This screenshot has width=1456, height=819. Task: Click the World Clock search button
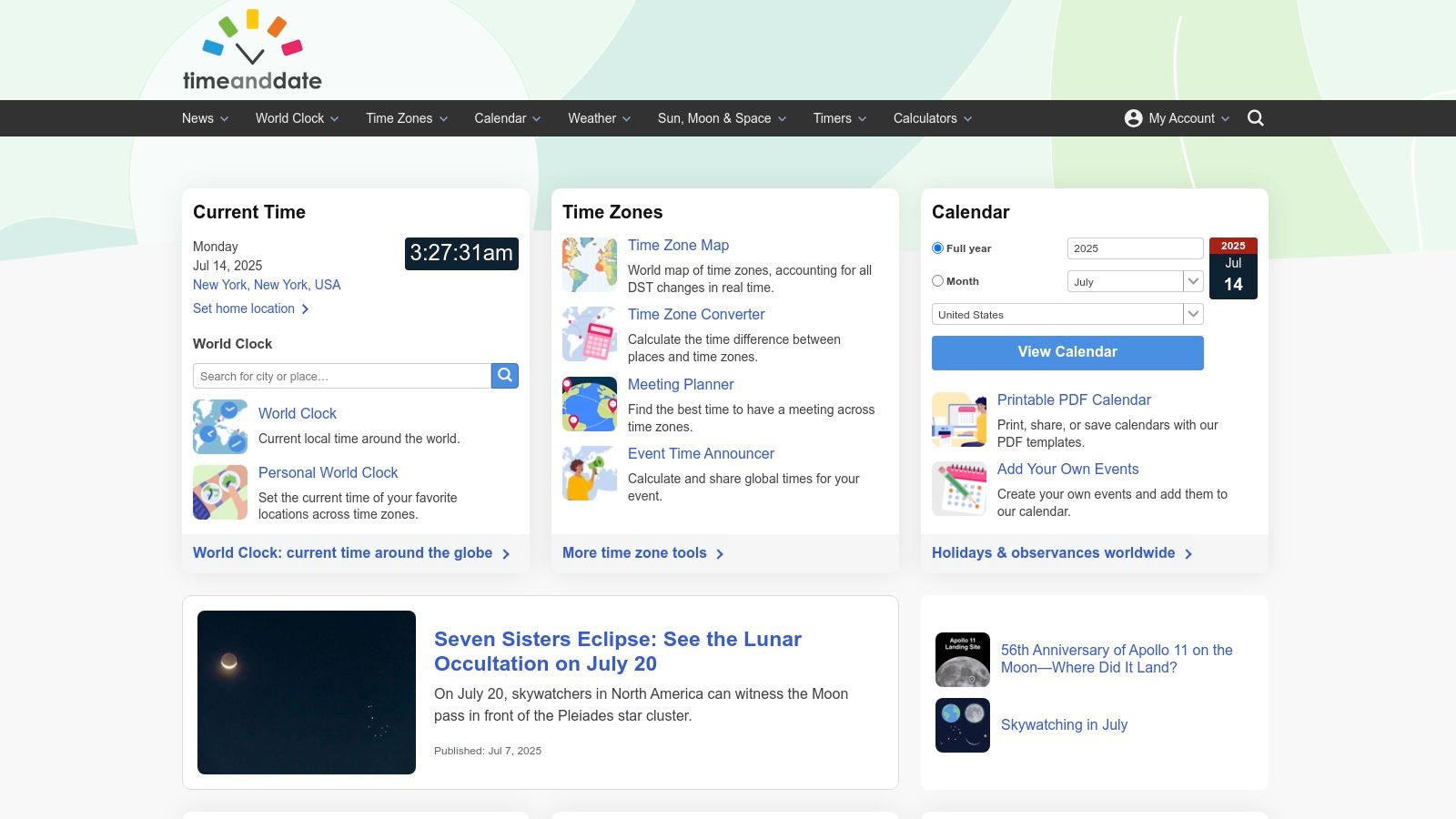pyautogui.click(x=505, y=376)
